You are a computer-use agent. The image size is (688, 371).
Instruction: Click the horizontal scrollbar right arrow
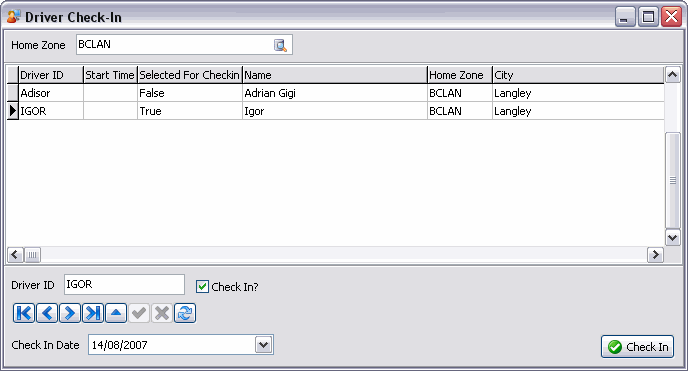(655, 255)
